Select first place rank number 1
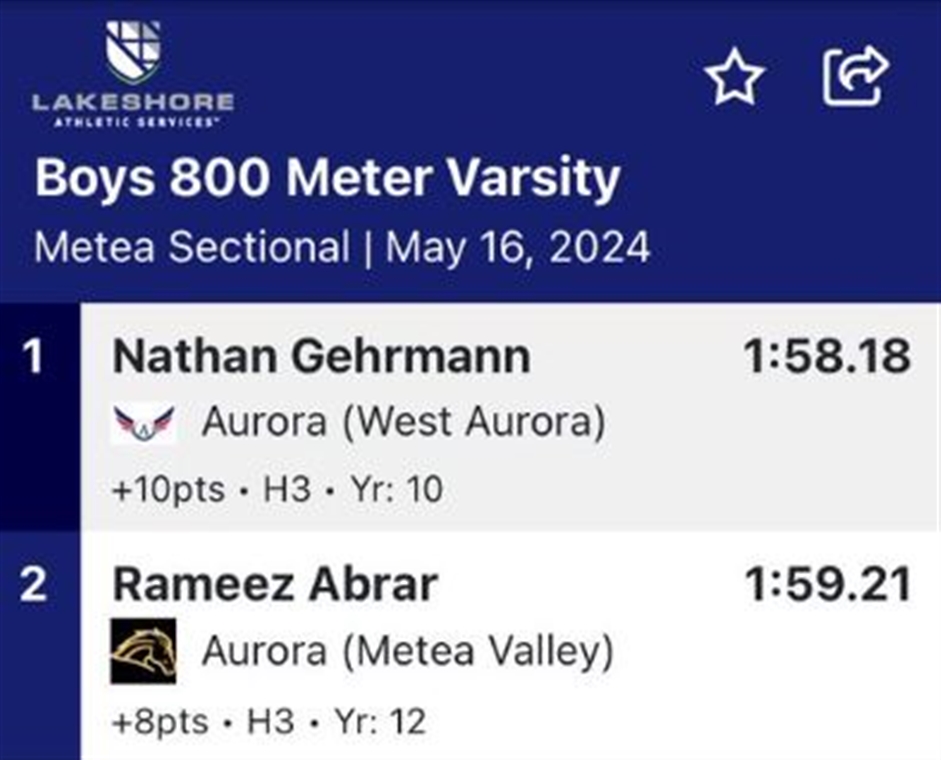The image size is (941, 760). coord(33,356)
